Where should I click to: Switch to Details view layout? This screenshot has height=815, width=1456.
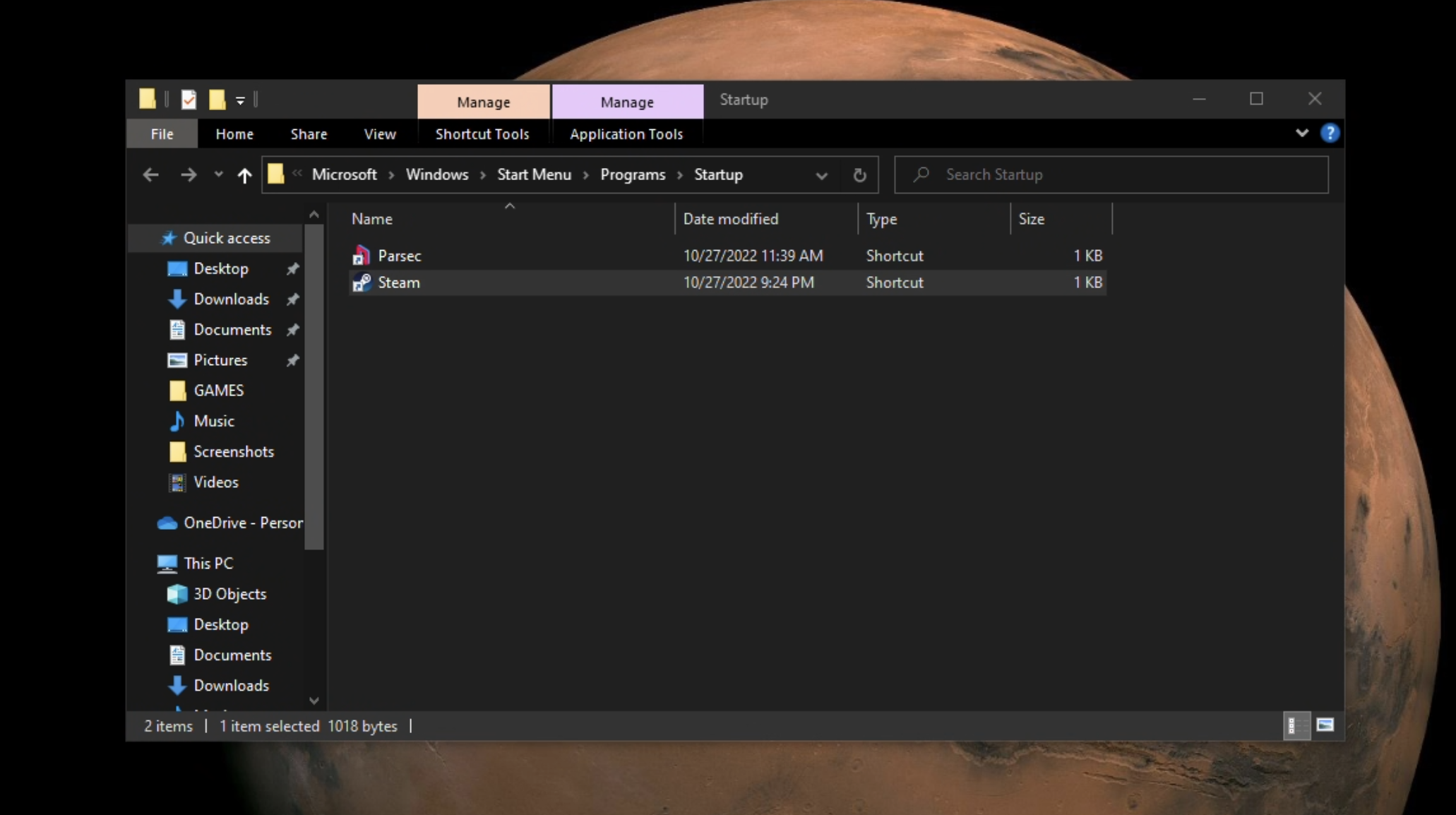[1296, 725]
